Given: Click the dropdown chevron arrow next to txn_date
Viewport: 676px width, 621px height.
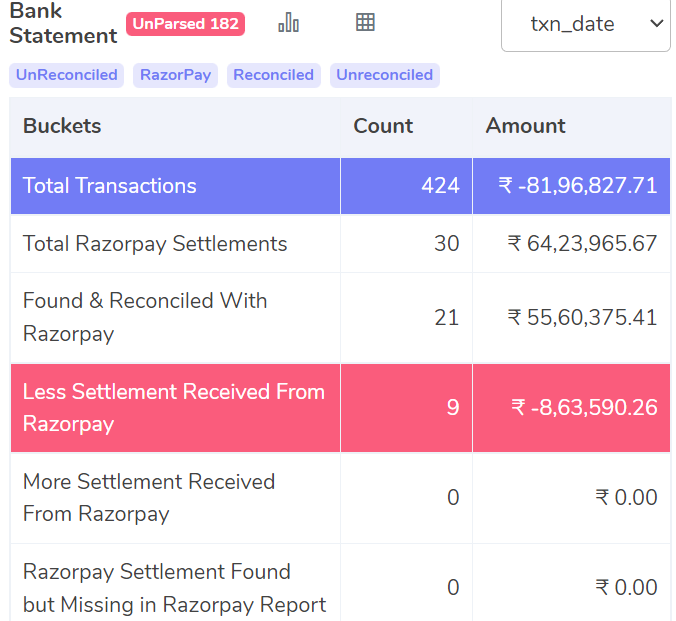Looking at the screenshot, I should point(656,24).
